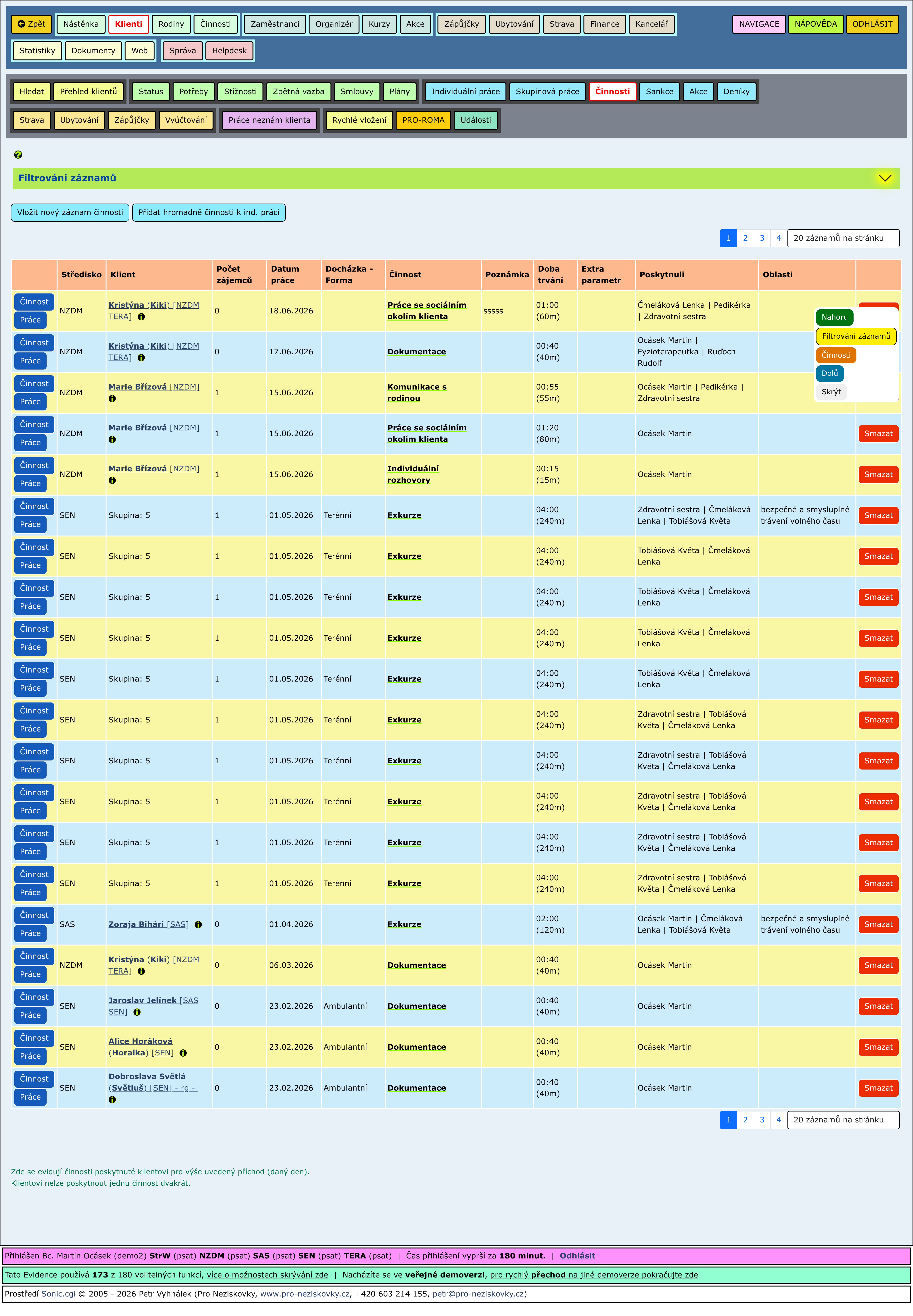
Task: Click info icon of Marie Brízová 00:55 row
Action: pyautogui.click(x=112, y=399)
